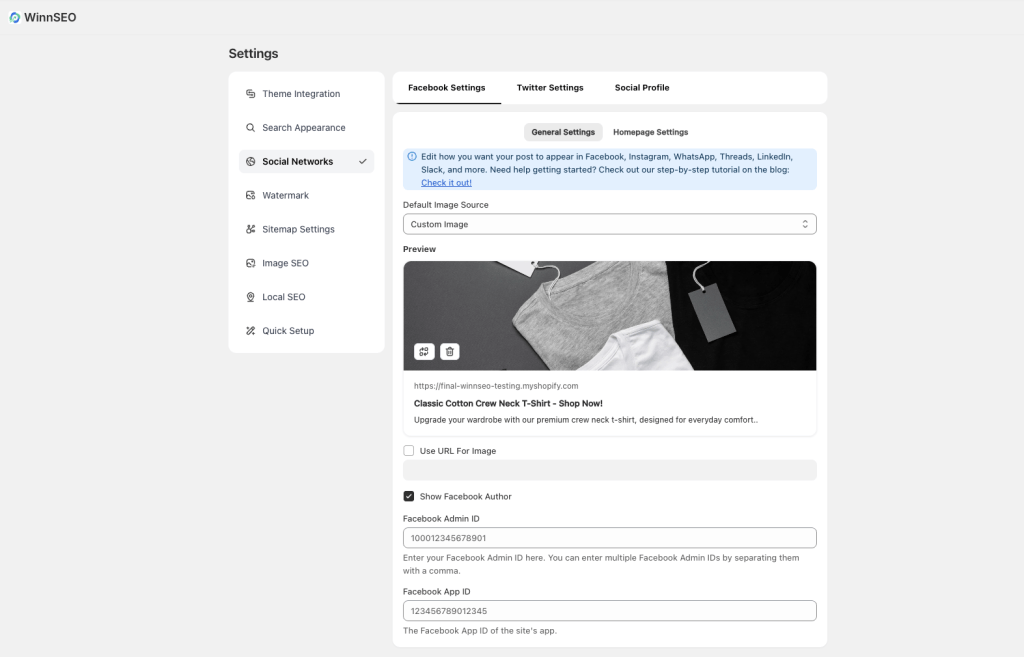Switch to the Twitter Settings tab
This screenshot has width=1024, height=657.
pyautogui.click(x=550, y=88)
